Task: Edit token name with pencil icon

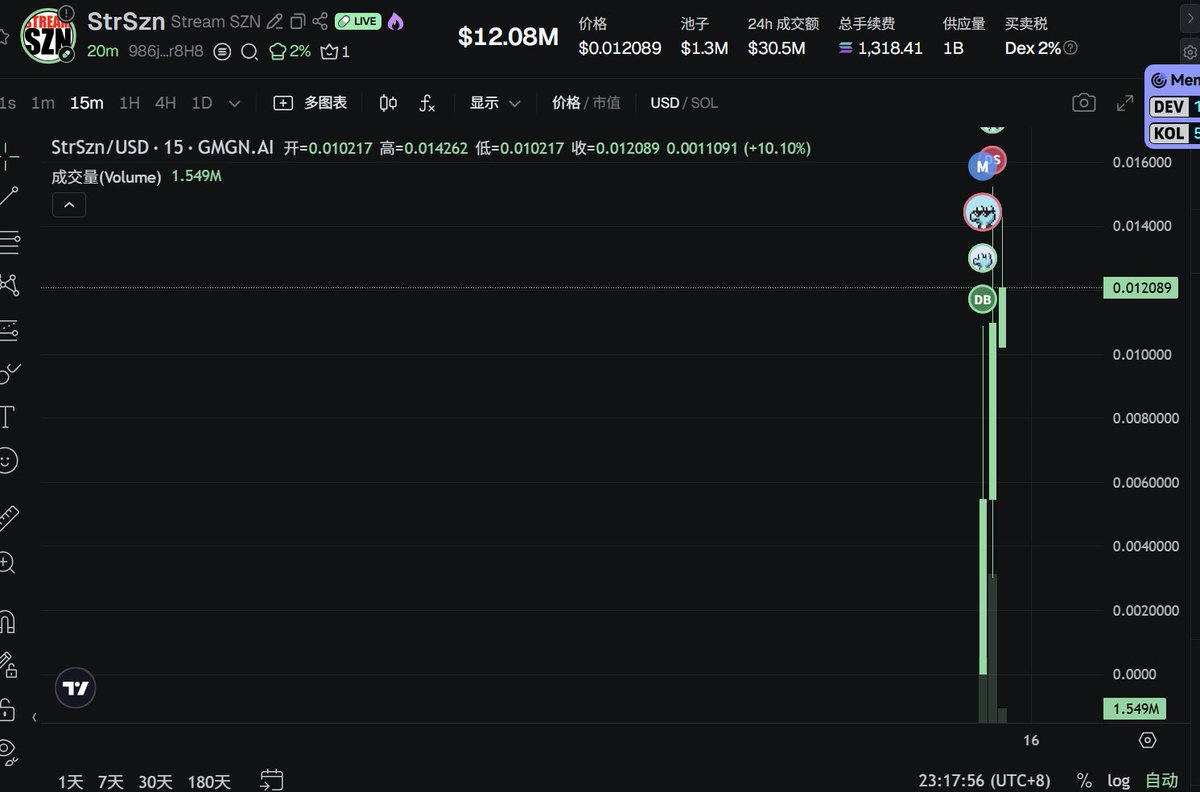Action: pyautogui.click(x=274, y=21)
